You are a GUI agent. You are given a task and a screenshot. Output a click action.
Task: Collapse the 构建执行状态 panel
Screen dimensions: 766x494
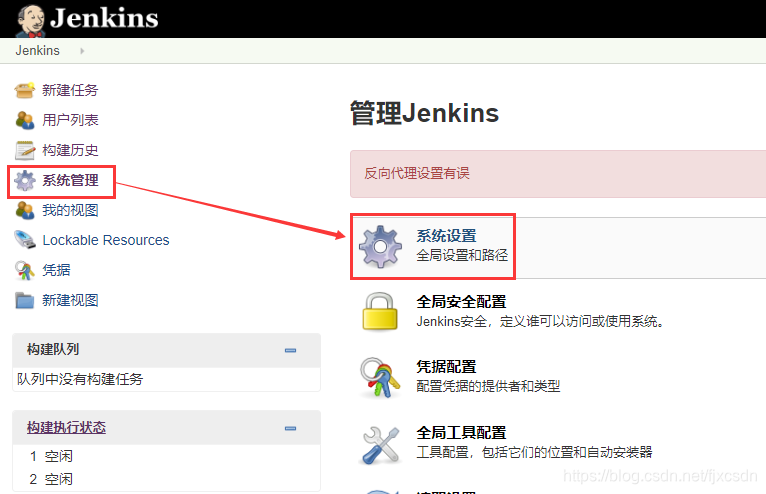click(290, 429)
